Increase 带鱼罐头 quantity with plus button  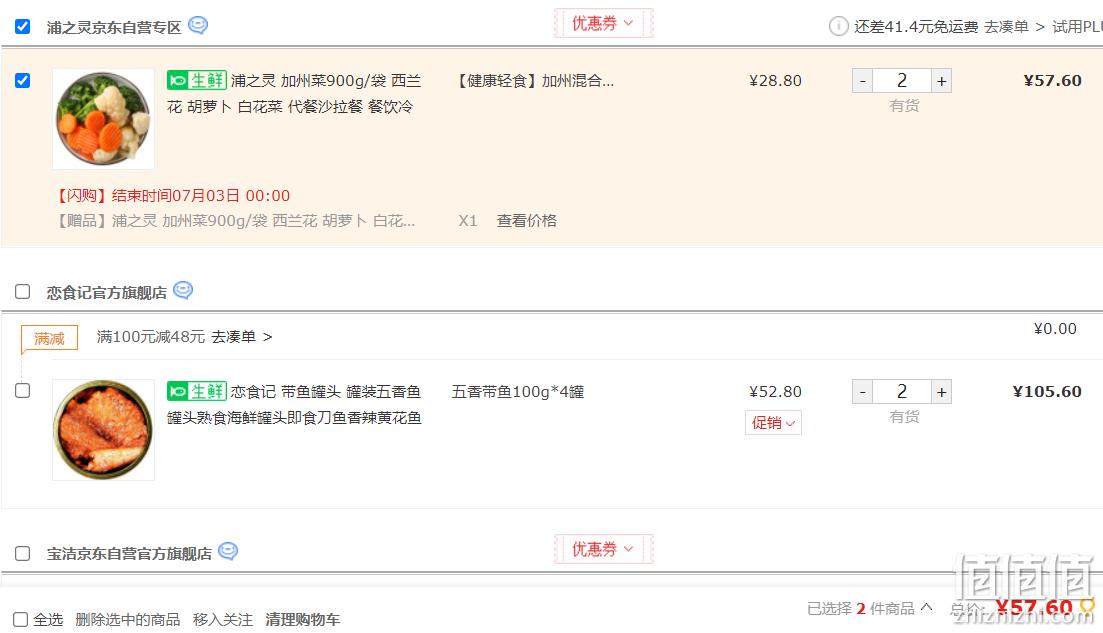point(941,392)
